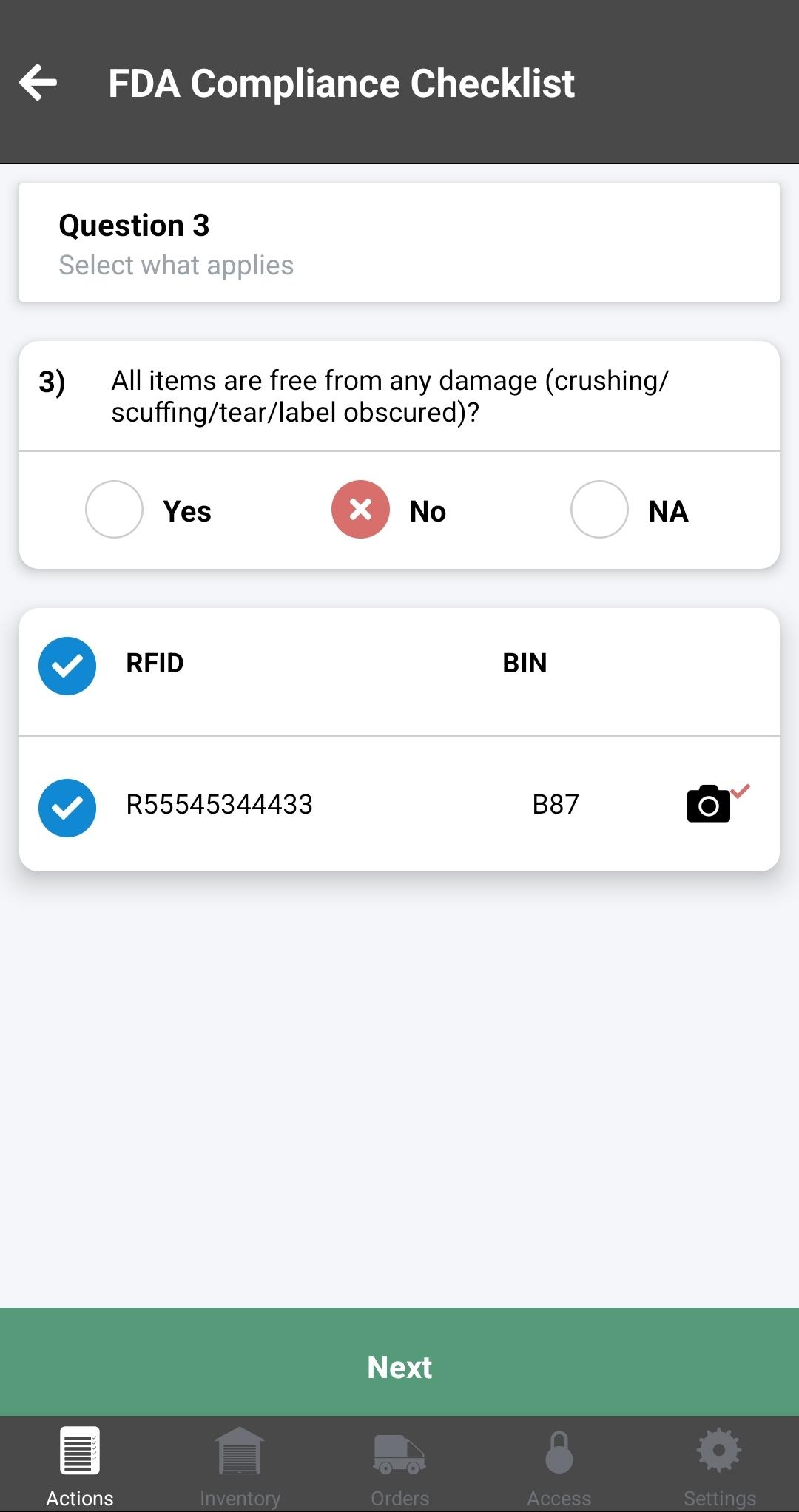Switch to the Inventory tab label
The image size is (799, 1512).
(240, 1498)
